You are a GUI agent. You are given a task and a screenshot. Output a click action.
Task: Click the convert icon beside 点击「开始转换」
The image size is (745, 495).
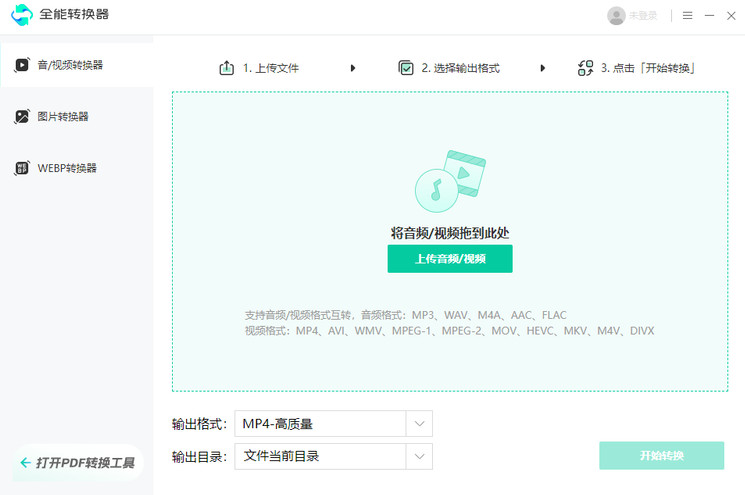(586, 68)
